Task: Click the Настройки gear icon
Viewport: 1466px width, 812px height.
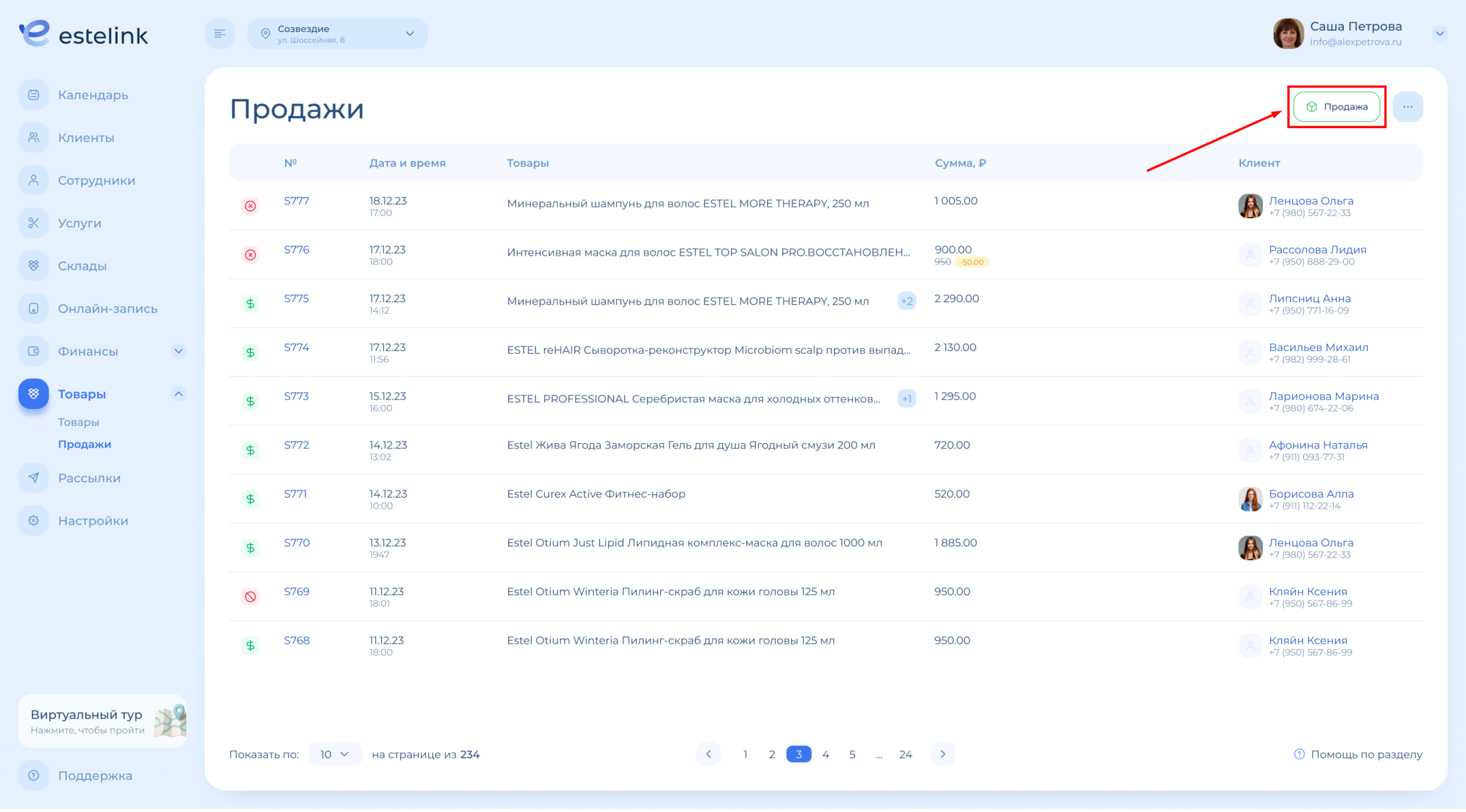Action: [x=33, y=520]
